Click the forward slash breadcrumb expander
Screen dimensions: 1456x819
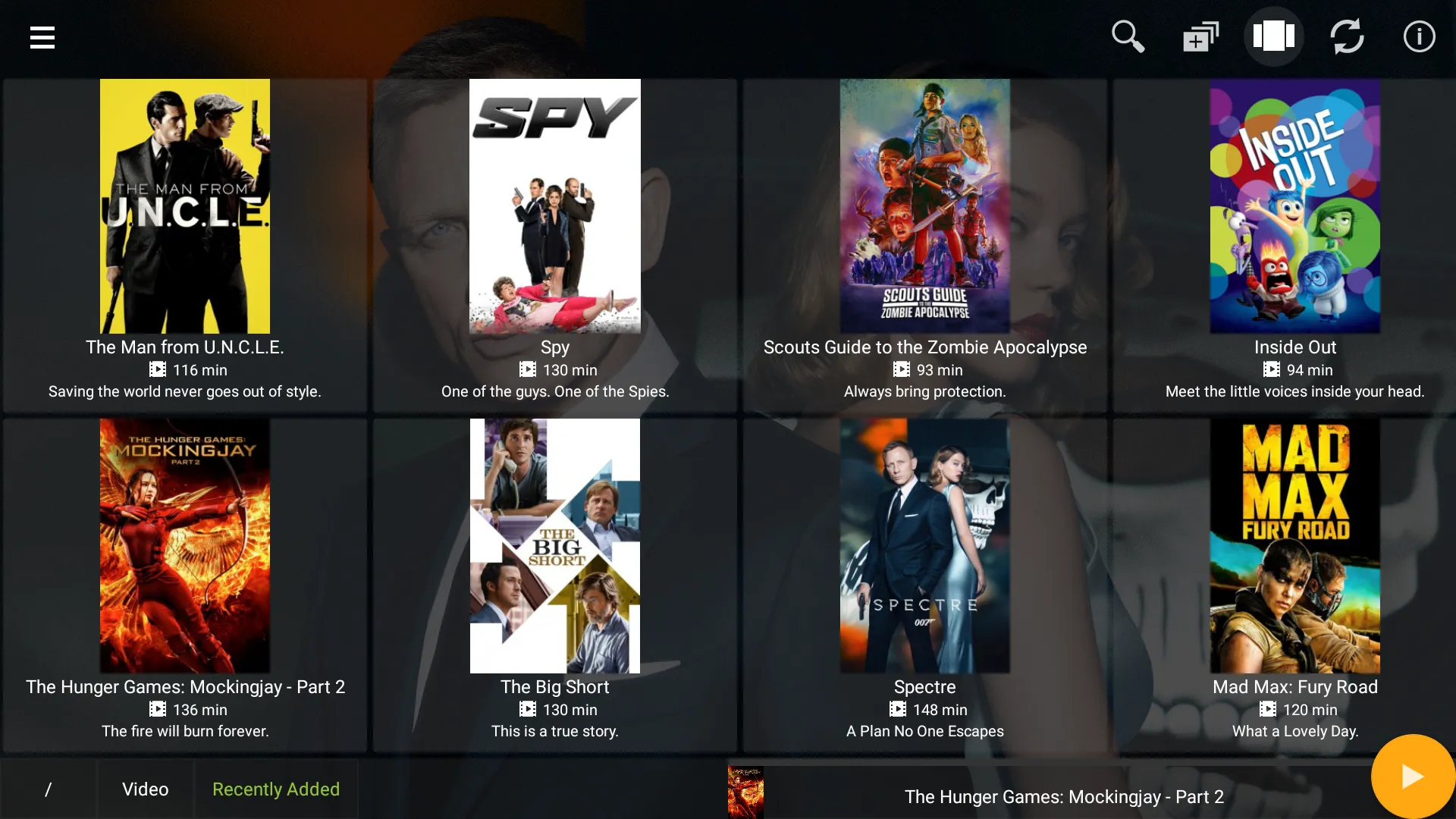click(x=47, y=789)
